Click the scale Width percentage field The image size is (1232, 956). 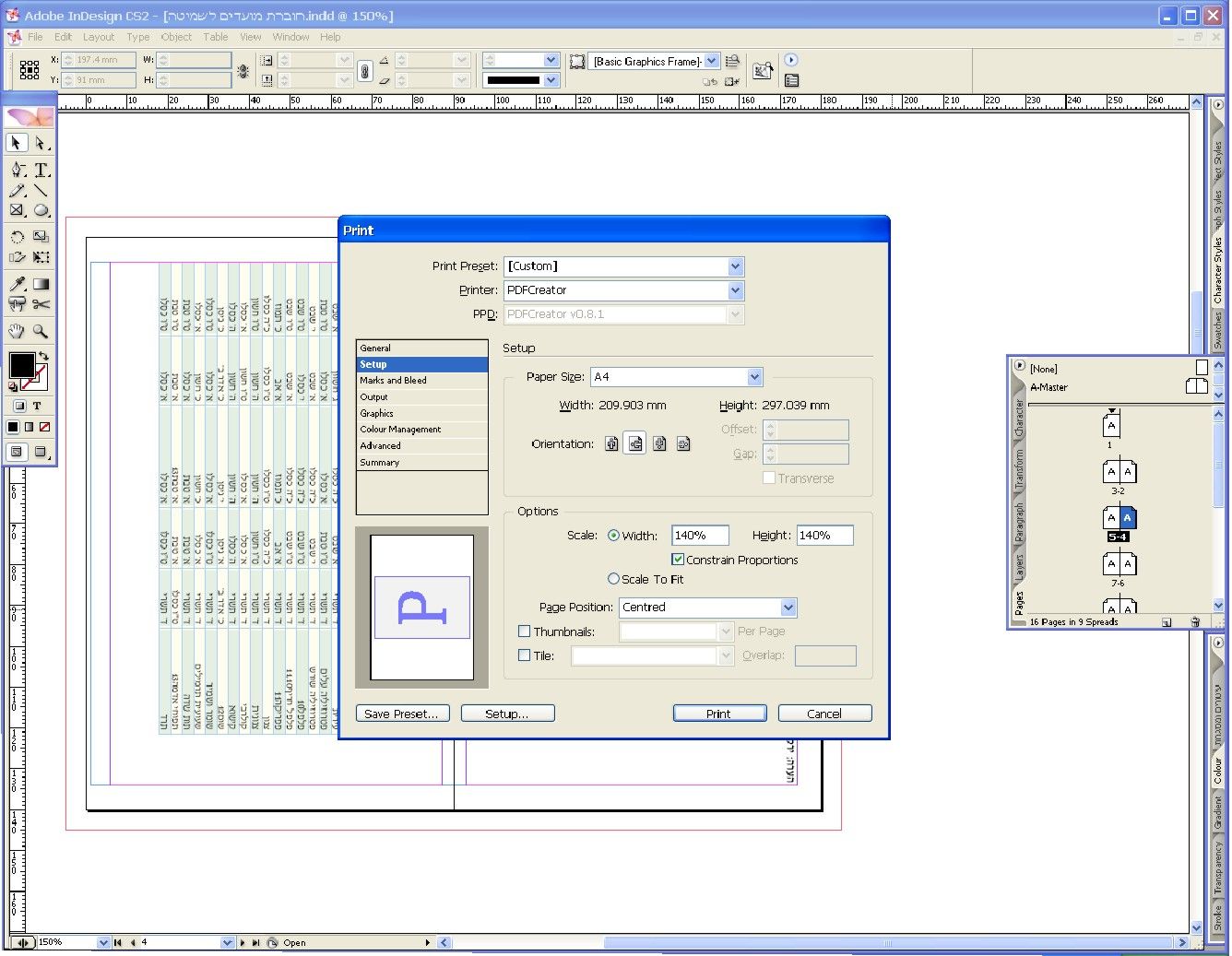pos(699,536)
